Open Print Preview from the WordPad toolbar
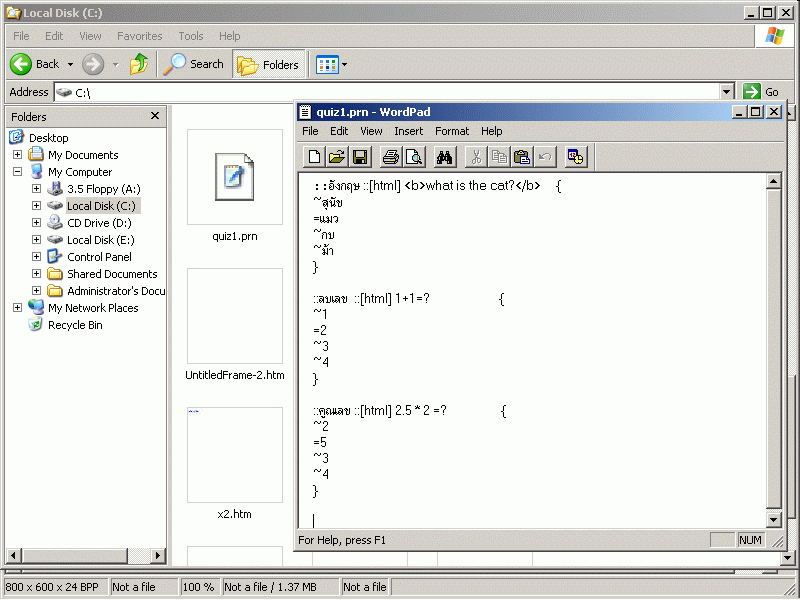Screen dimensions: 800x600 (x=413, y=156)
